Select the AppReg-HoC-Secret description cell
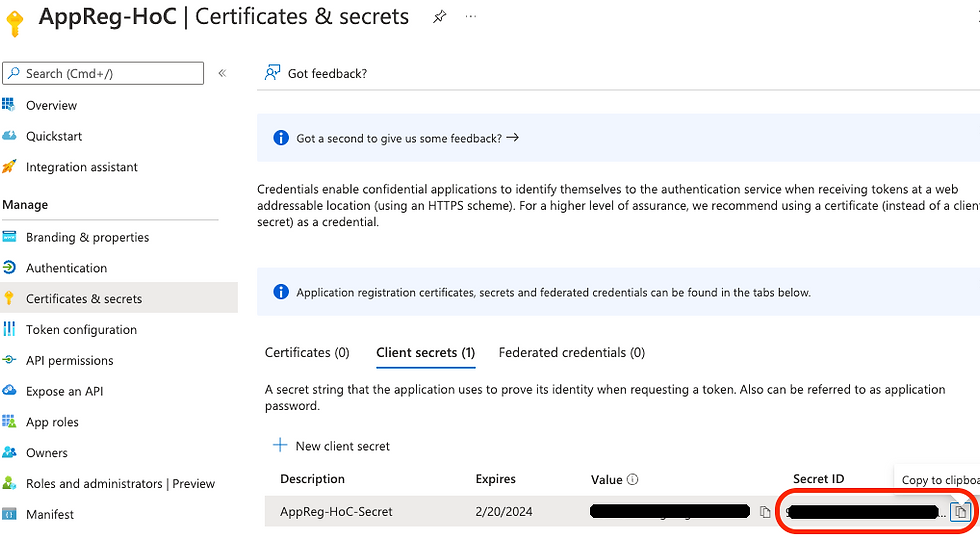The height and width of the screenshot is (539, 980). 336,511
